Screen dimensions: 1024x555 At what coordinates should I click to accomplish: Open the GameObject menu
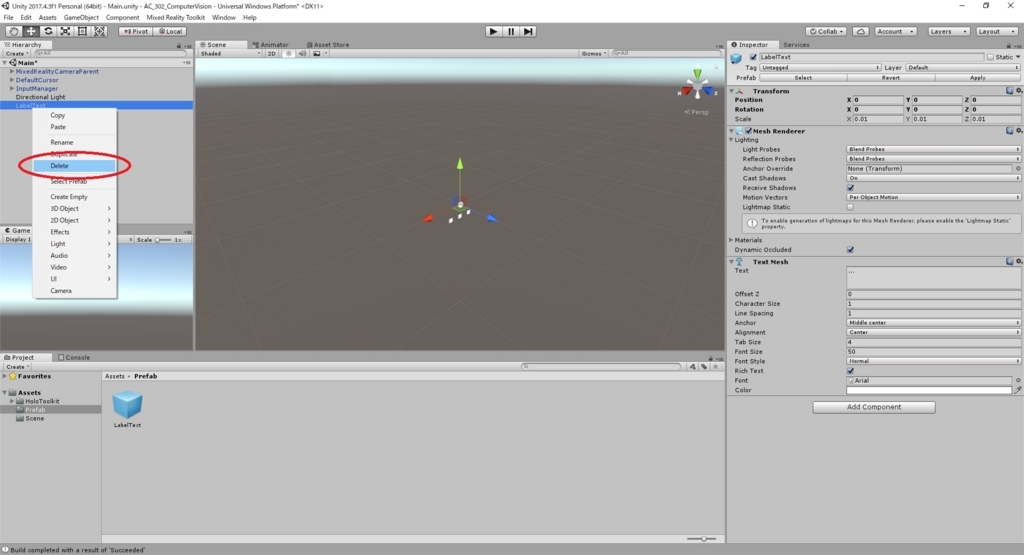click(81, 18)
